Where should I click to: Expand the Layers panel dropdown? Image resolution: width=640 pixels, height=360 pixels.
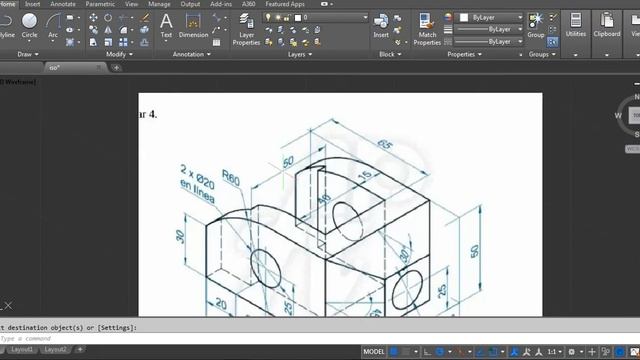[x=300, y=54]
